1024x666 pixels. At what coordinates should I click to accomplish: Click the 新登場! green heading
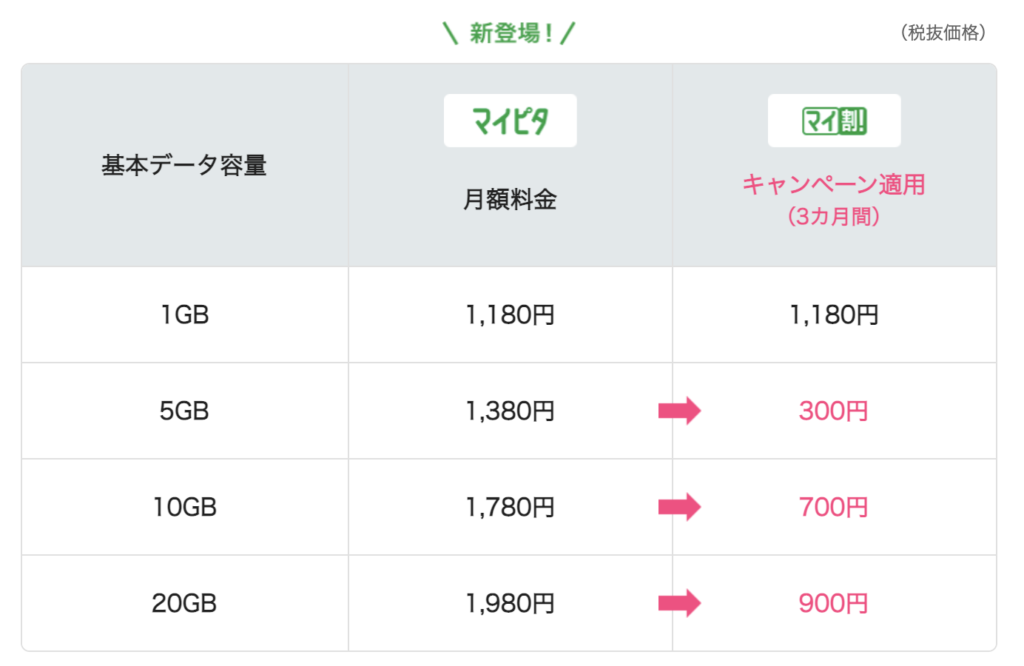509,33
